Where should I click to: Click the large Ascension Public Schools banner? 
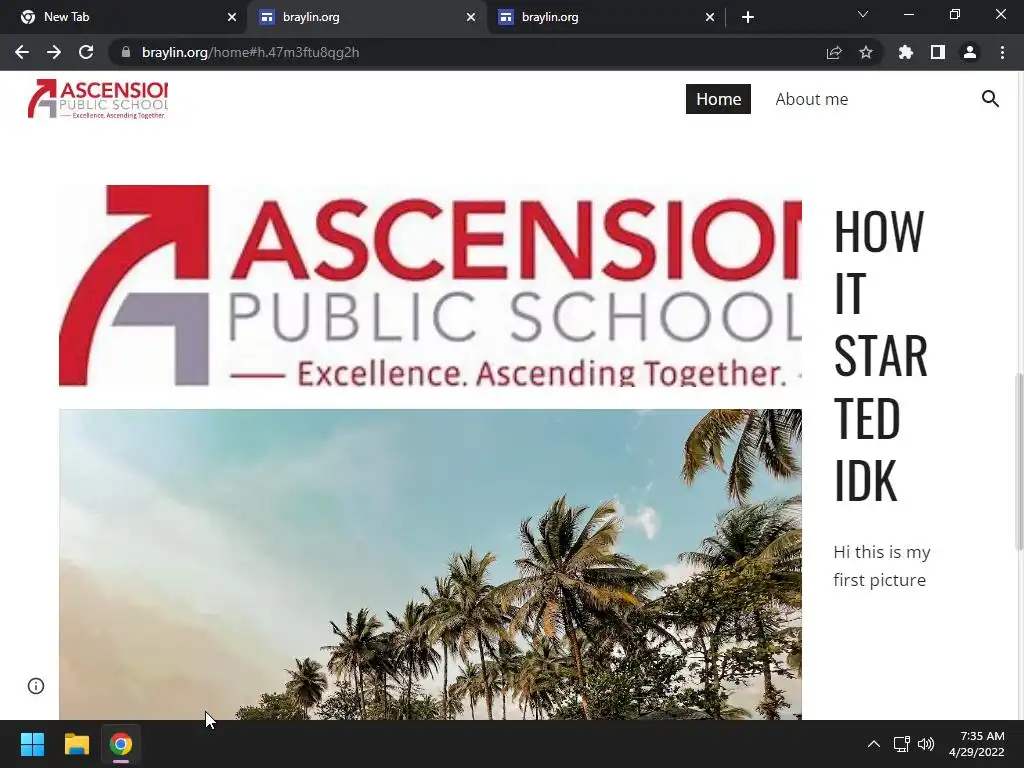click(x=430, y=285)
